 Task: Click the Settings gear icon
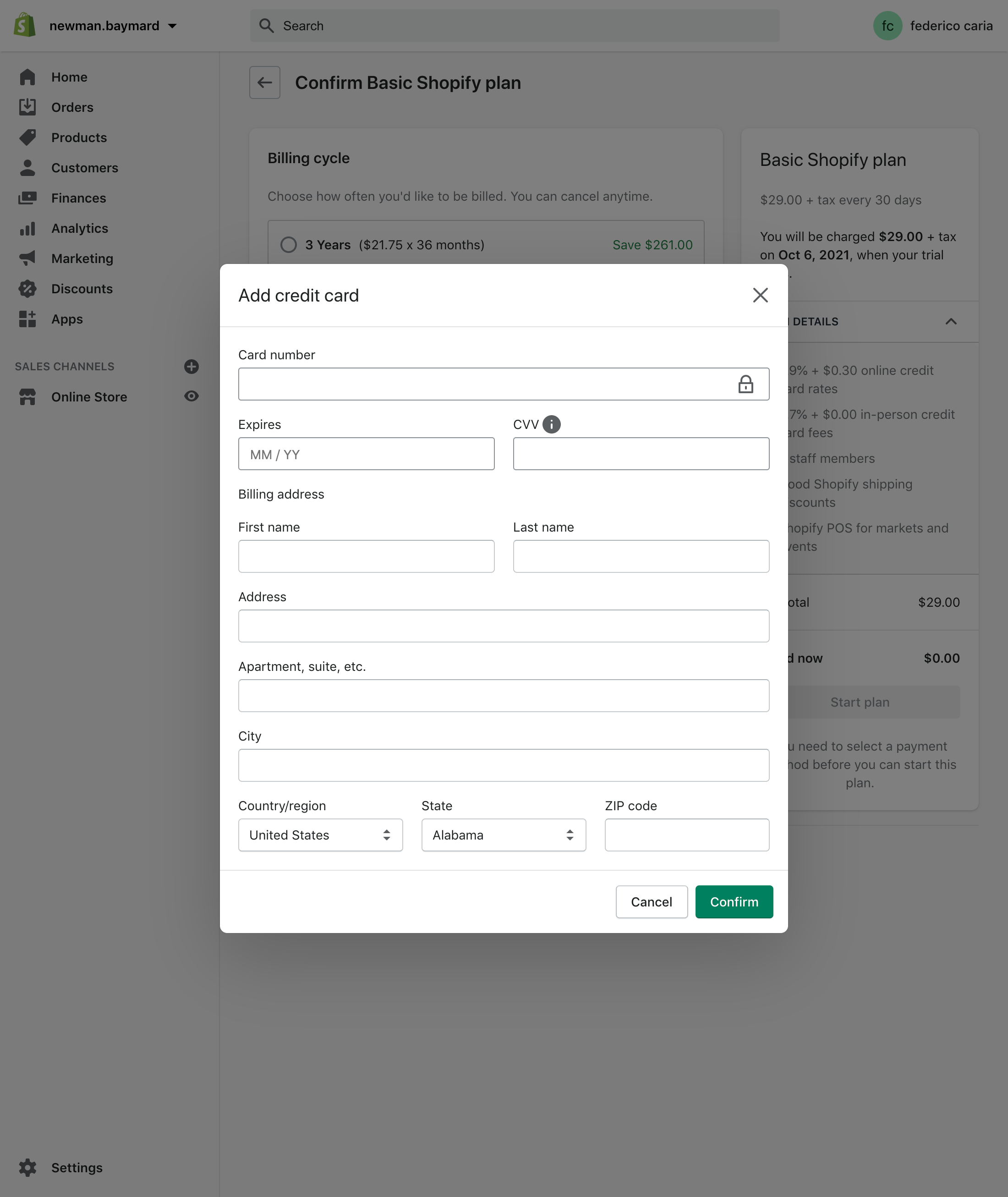(x=27, y=1167)
